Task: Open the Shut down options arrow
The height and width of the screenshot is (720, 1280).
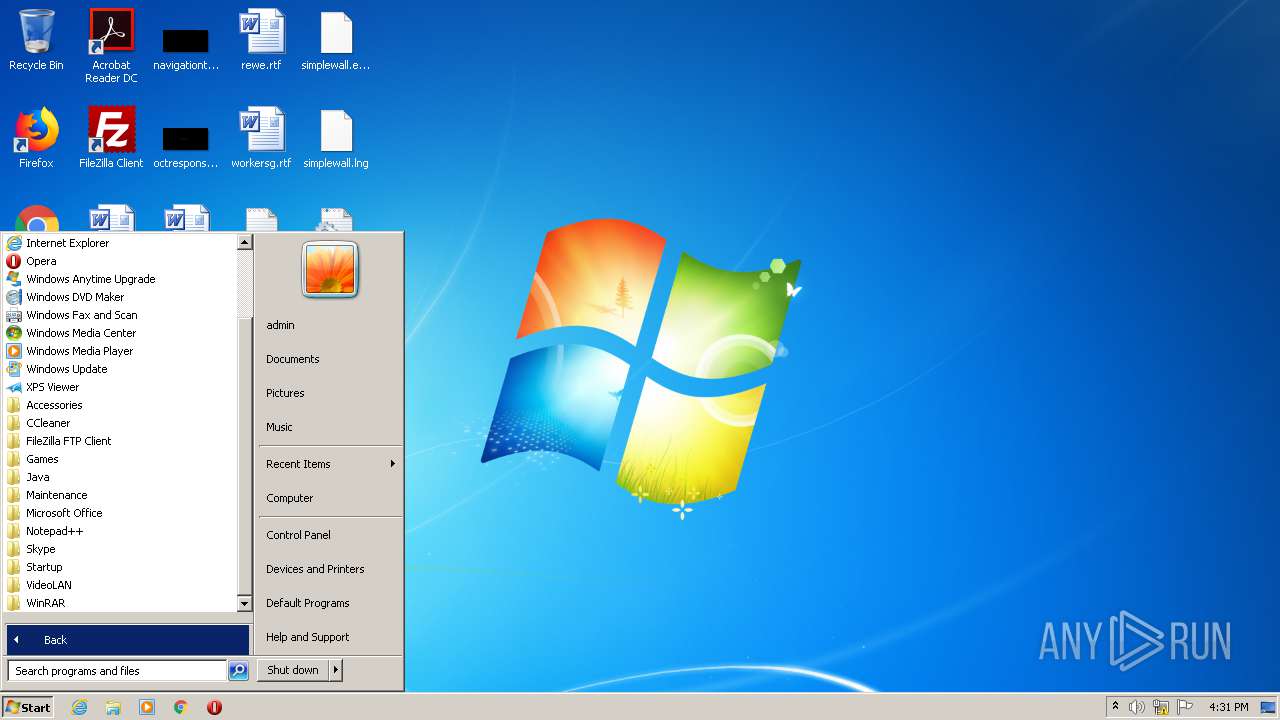Action: click(x=336, y=670)
